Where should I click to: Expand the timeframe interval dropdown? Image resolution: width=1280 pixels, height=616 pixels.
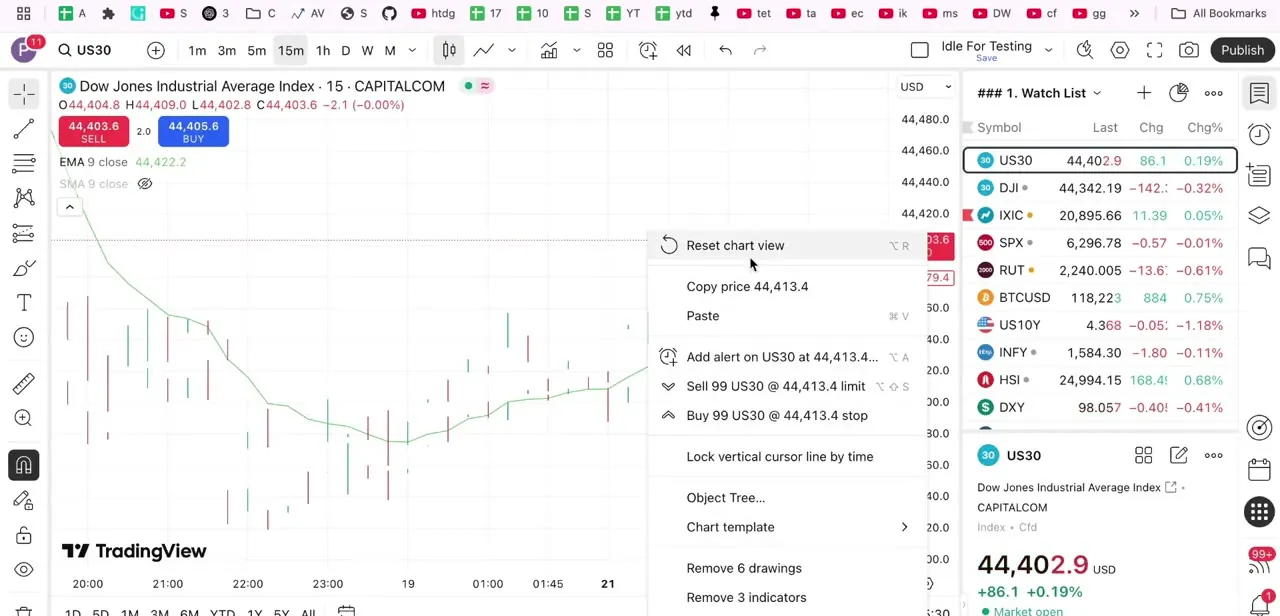point(412,50)
